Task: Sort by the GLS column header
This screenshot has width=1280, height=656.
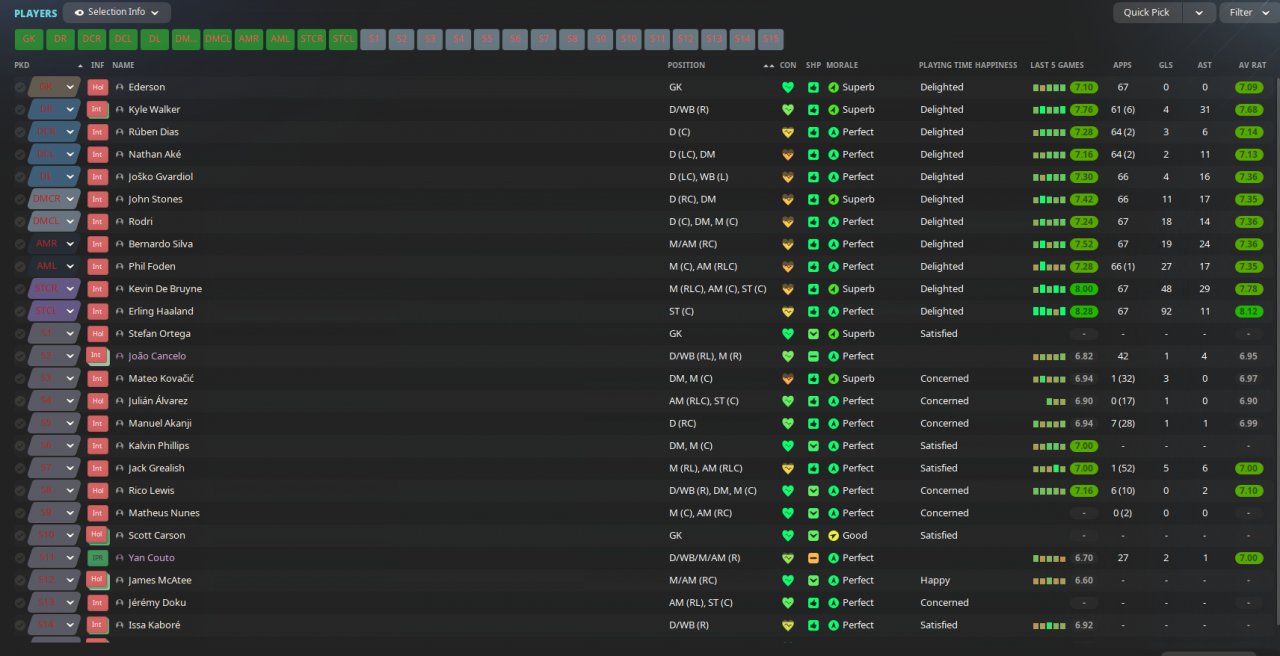Action: 1165,65
